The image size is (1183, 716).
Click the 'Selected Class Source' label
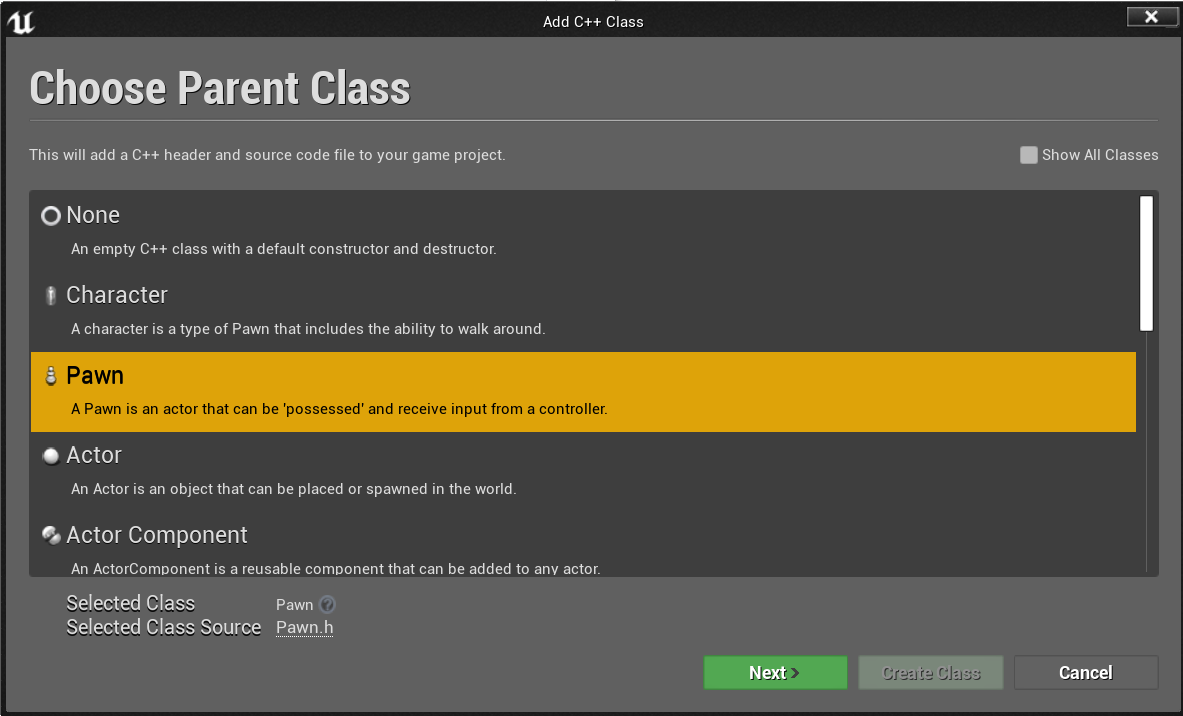click(164, 628)
